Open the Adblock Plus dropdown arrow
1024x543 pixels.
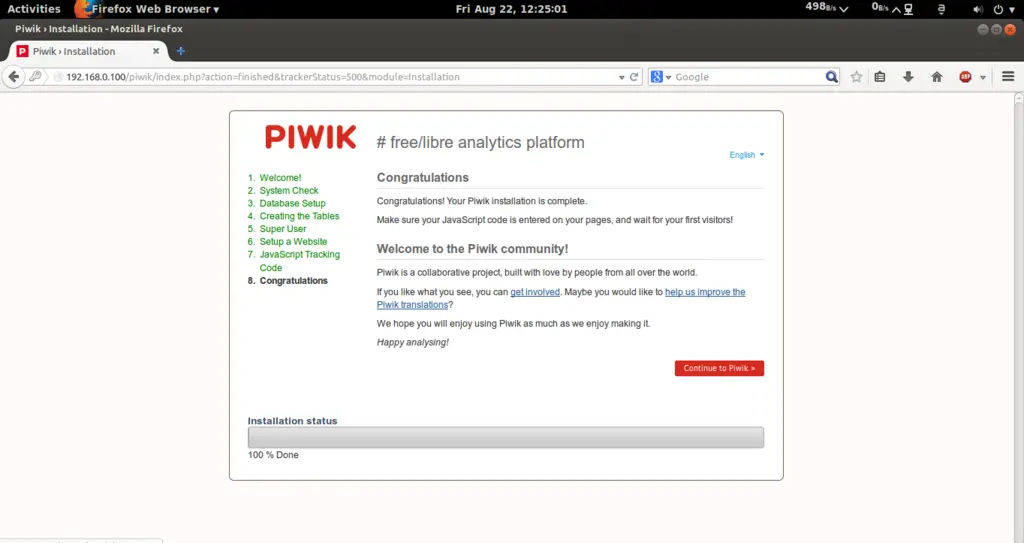tap(983, 77)
